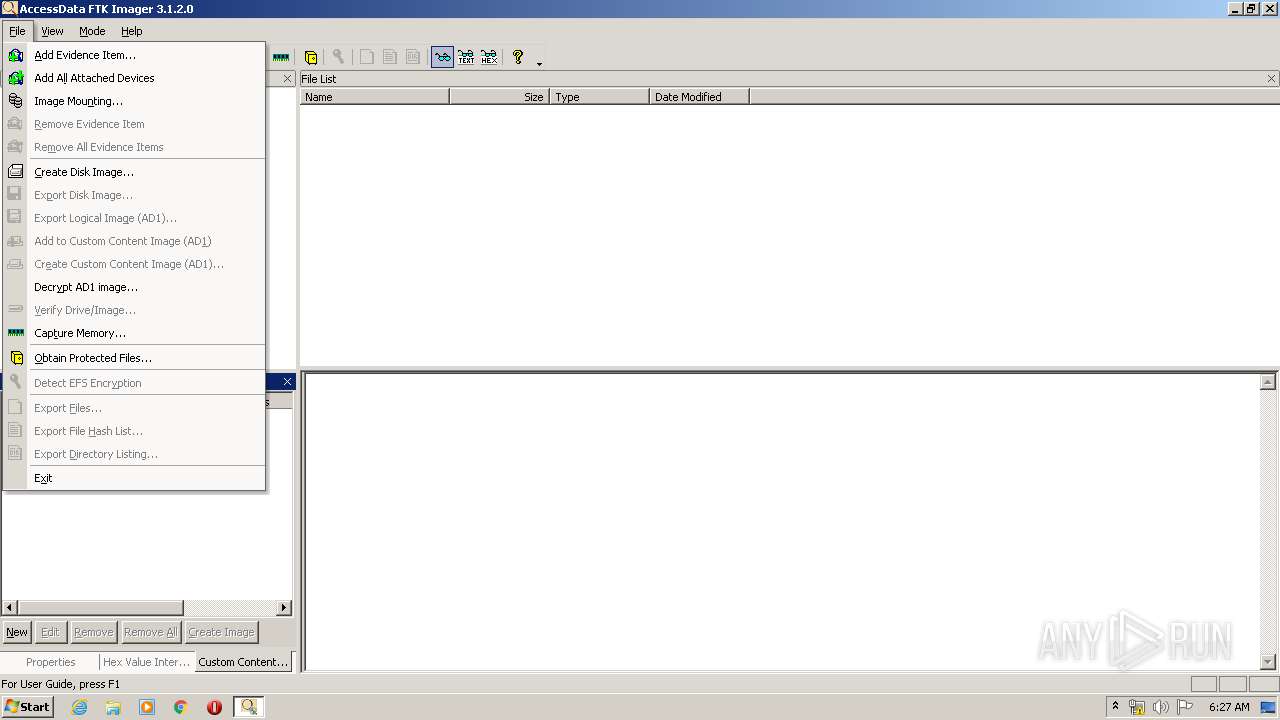The height and width of the screenshot is (720, 1280).
Task: Click the Capture Memory chip menu icon
Action: tap(15, 333)
